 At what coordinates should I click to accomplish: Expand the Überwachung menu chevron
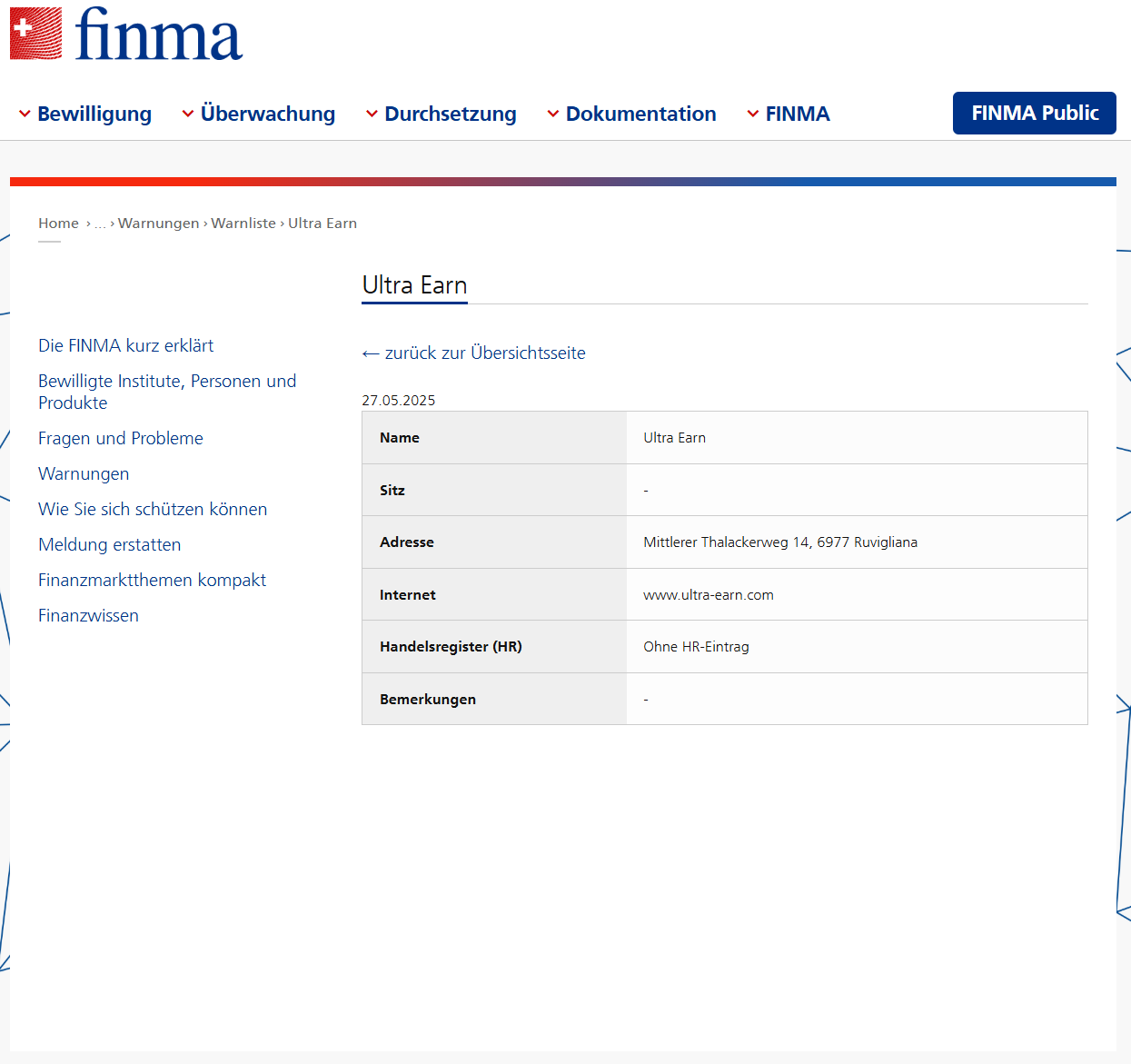click(x=188, y=114)
